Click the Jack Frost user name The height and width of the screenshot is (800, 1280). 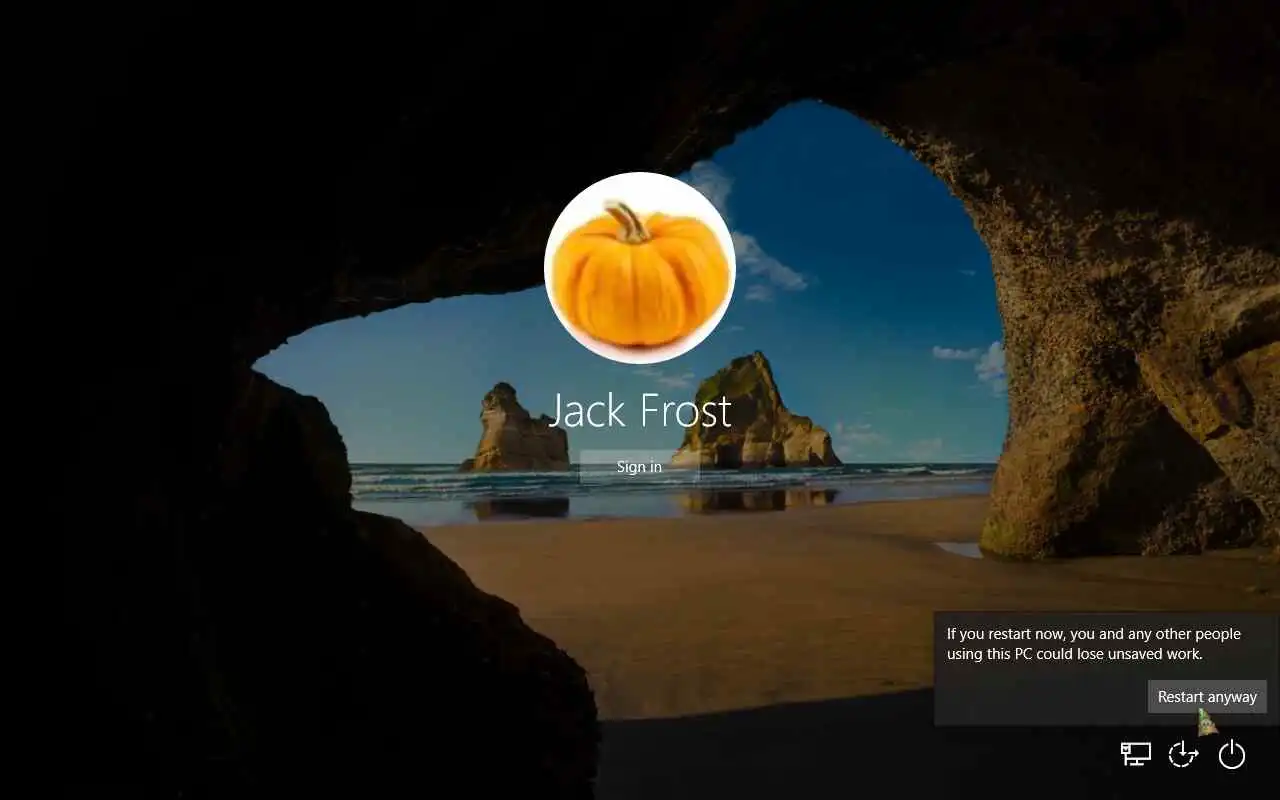tap(640, 411)
